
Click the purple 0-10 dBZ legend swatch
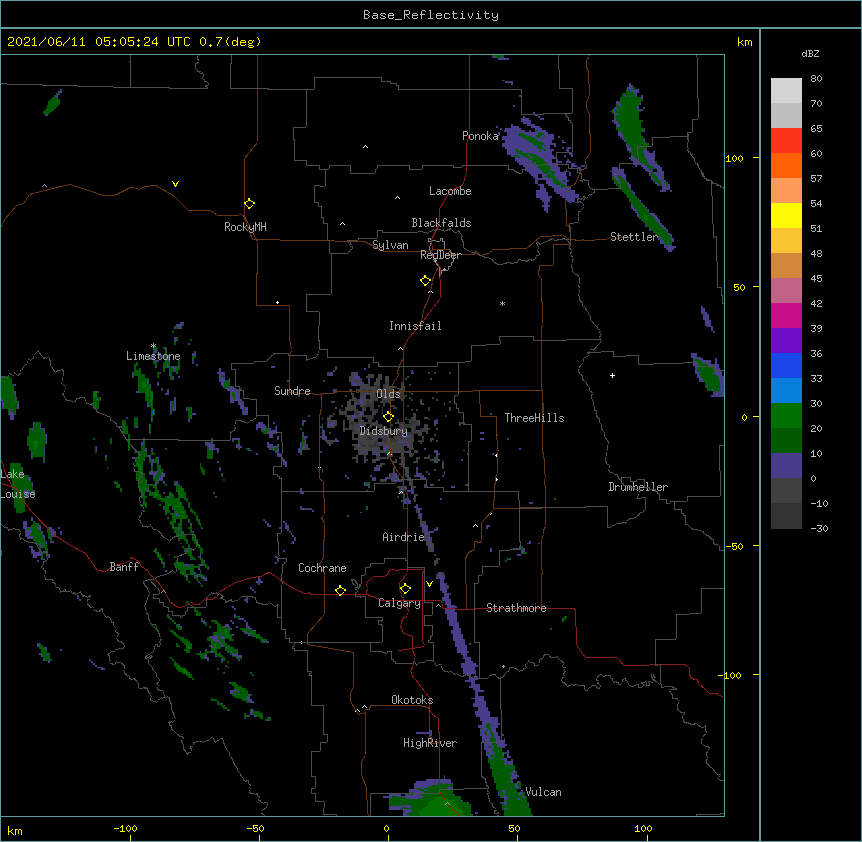click(x=786, y=466)
